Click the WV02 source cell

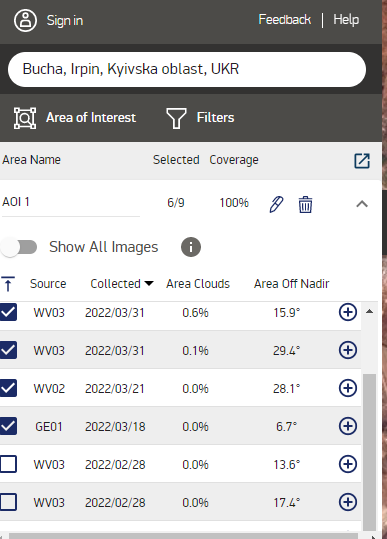(x=49, y=388)
